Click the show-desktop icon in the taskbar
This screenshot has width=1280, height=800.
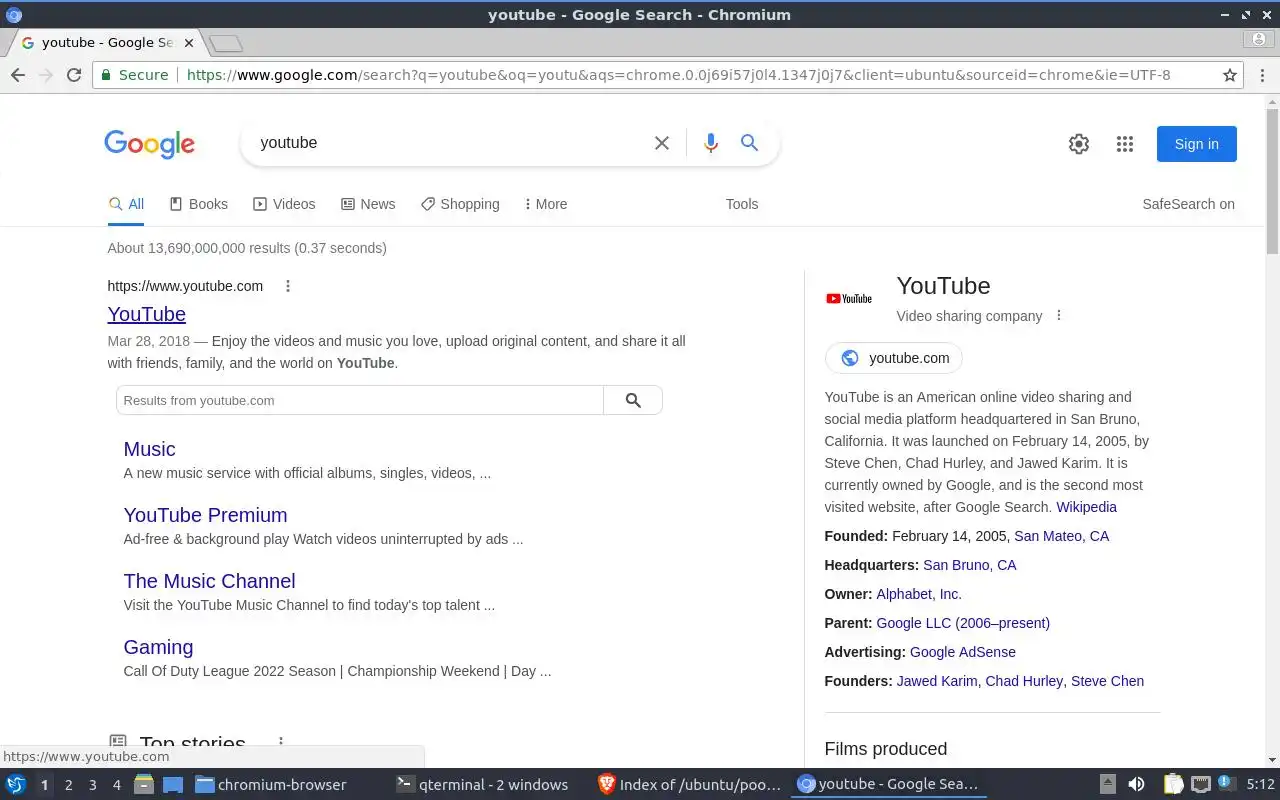[x=172, y=785]
